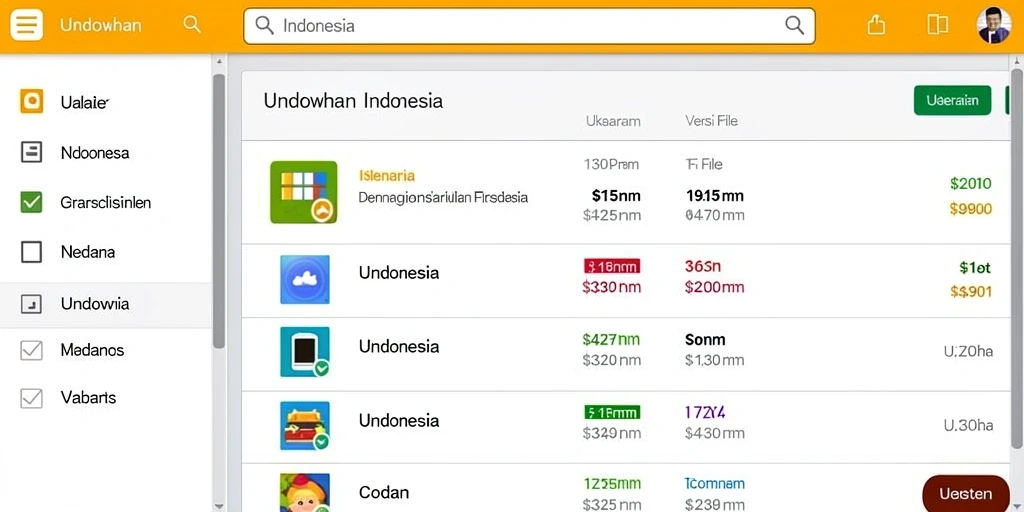Click the dark red Uesten button

pos(965,494)
